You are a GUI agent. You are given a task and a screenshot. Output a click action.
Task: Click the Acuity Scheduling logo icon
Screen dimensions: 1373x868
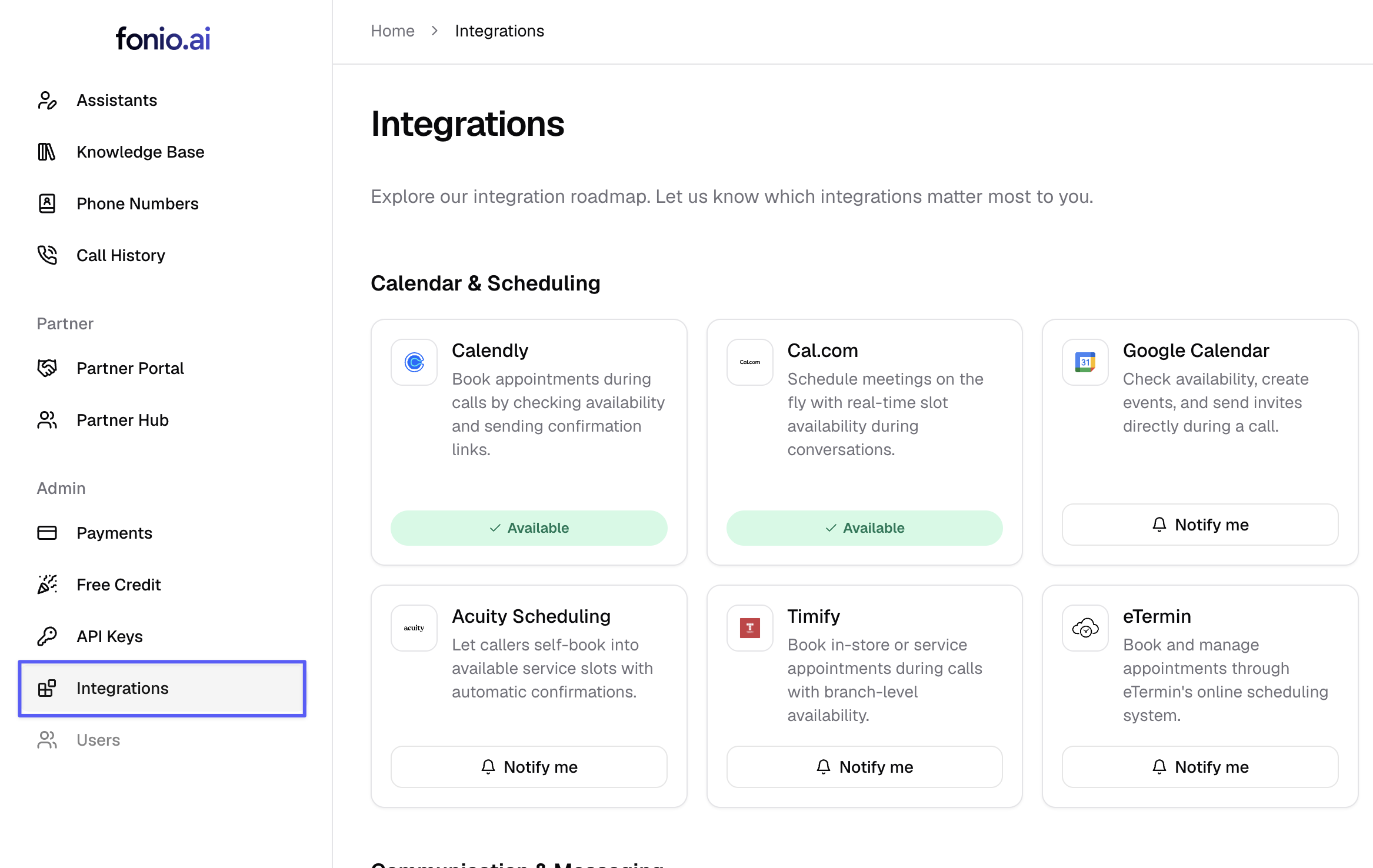click(414, 628)
